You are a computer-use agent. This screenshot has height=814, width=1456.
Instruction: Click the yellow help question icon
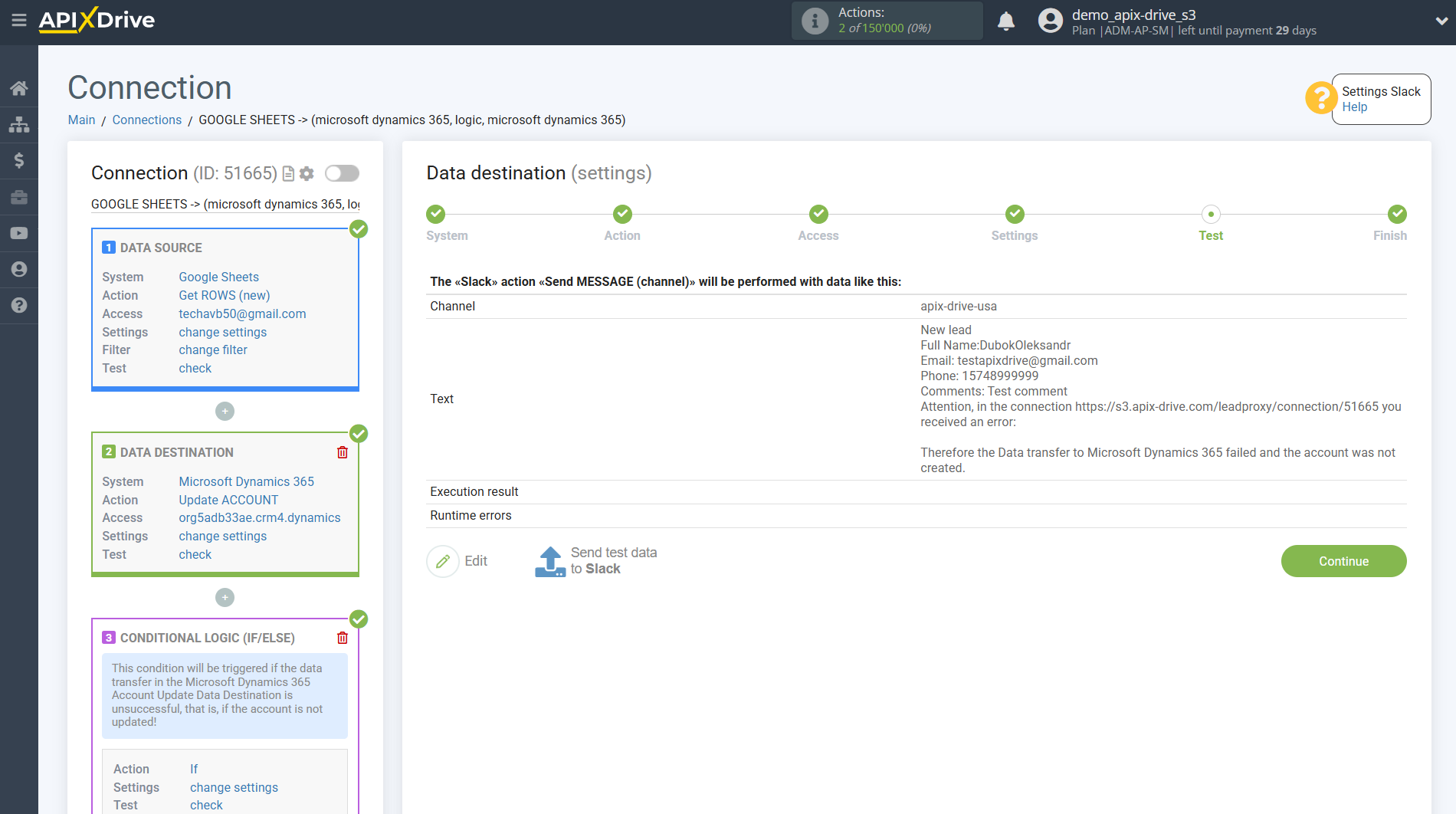[x=1321, y=98]
